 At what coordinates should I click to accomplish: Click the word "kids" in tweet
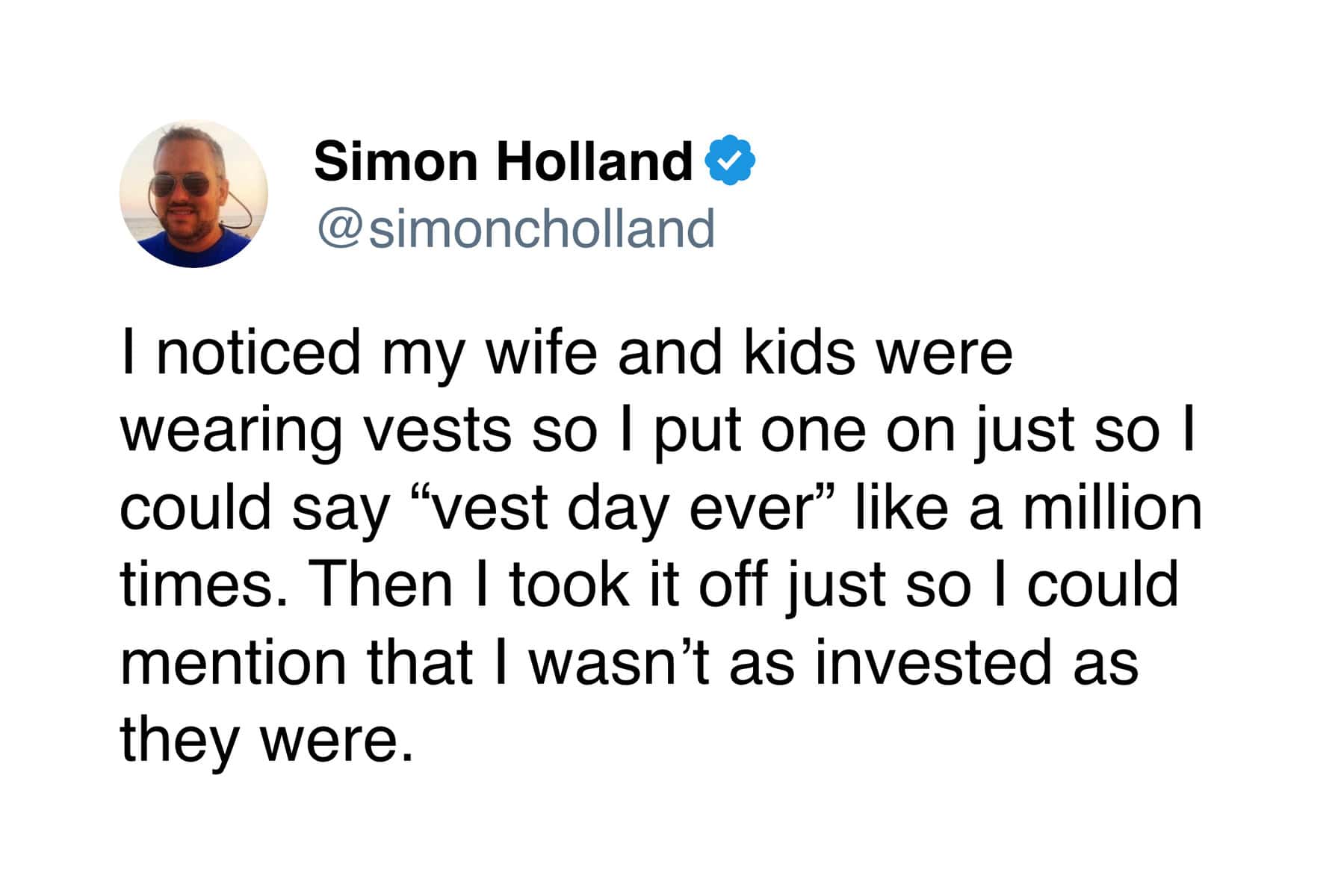tap(799, 353)
